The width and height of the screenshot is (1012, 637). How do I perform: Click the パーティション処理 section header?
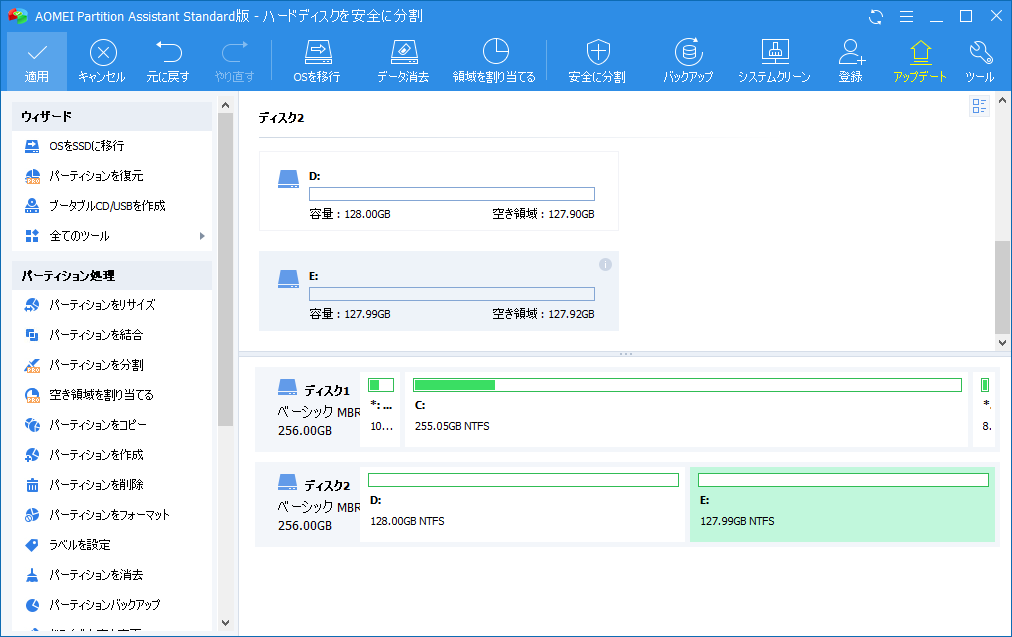point(112,276)
